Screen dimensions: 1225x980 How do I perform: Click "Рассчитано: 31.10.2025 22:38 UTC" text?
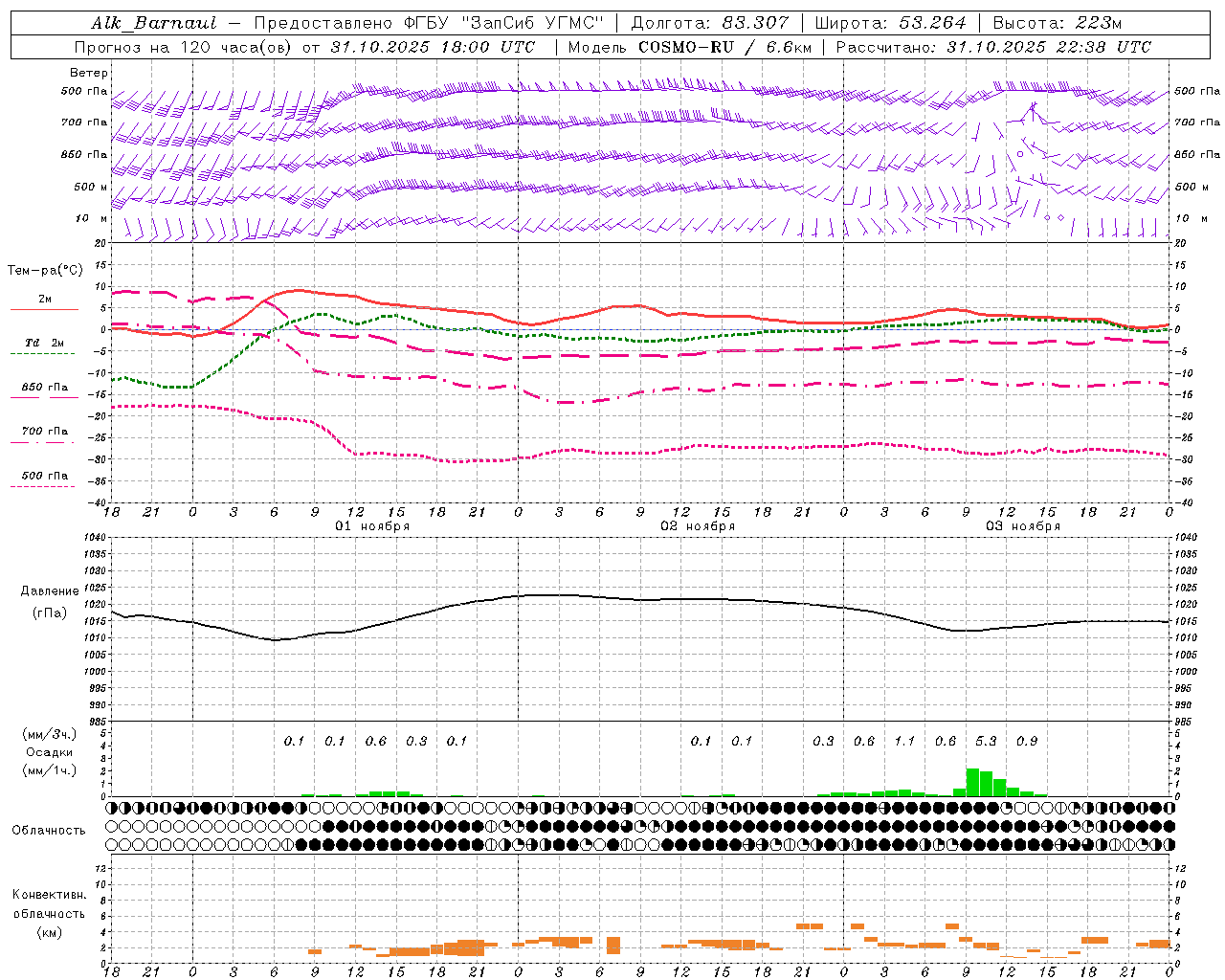993,47
